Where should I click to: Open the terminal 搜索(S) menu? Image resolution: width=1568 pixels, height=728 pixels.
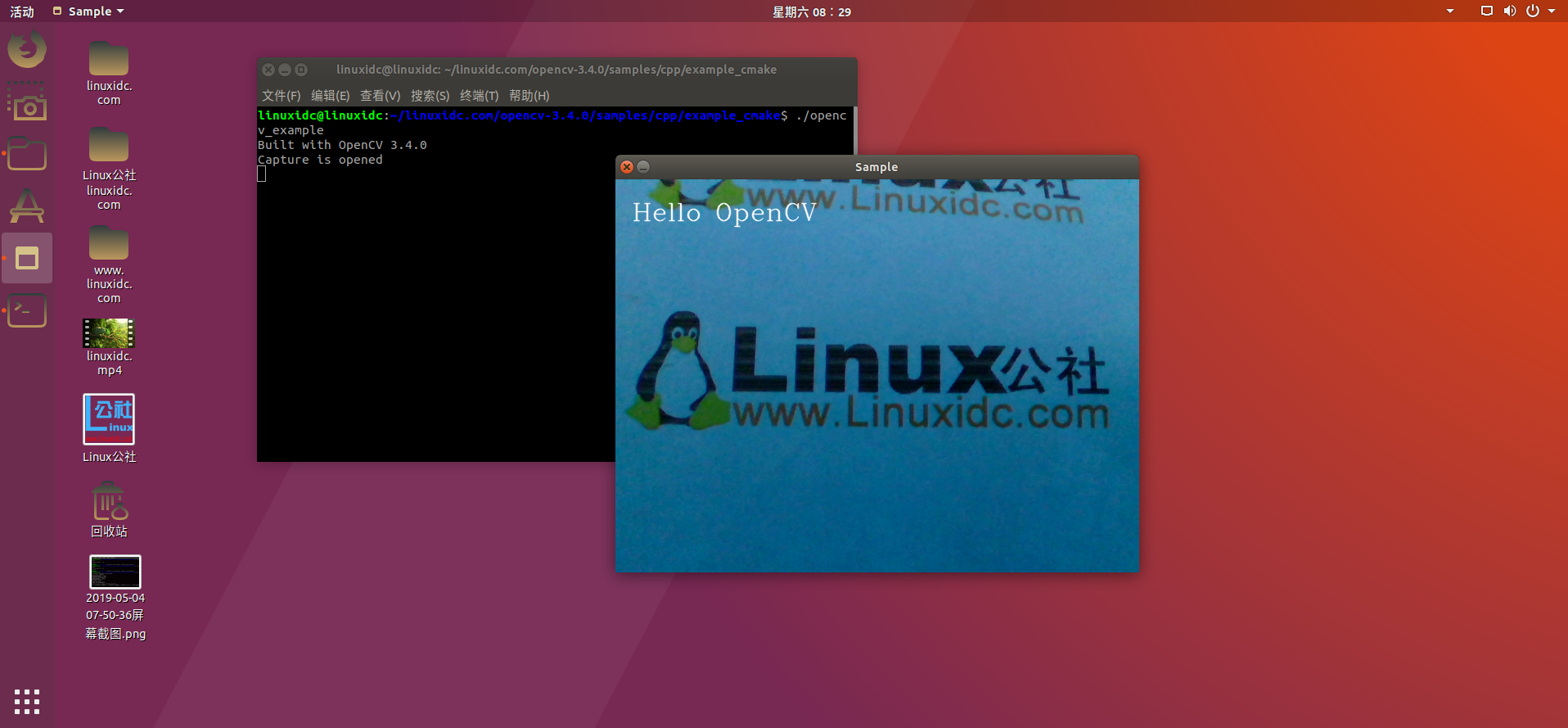click(x=430, y=96)
